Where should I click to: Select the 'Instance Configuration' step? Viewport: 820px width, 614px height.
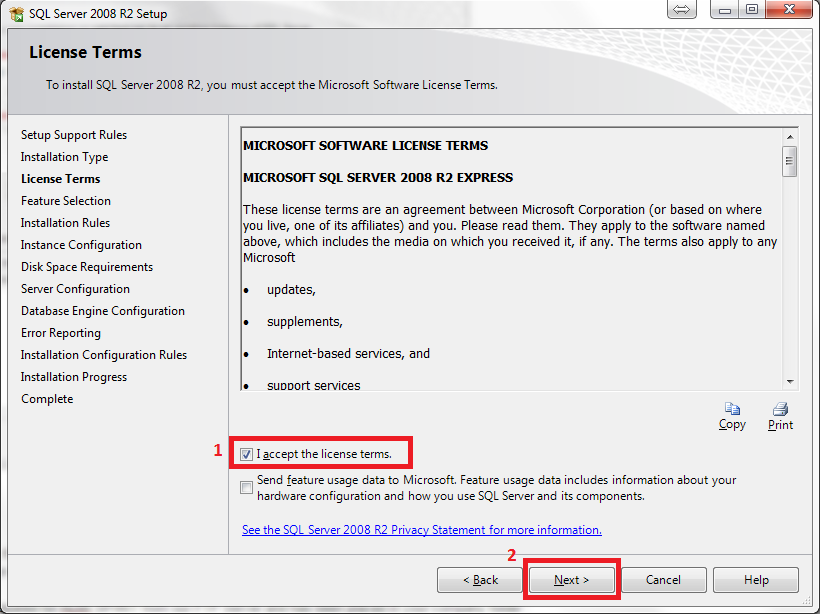coord(81,245)
